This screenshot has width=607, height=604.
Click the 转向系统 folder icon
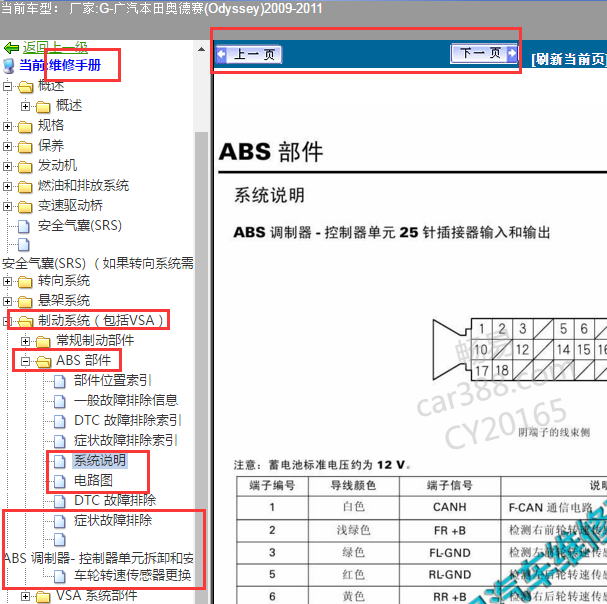tap(25, 282)
